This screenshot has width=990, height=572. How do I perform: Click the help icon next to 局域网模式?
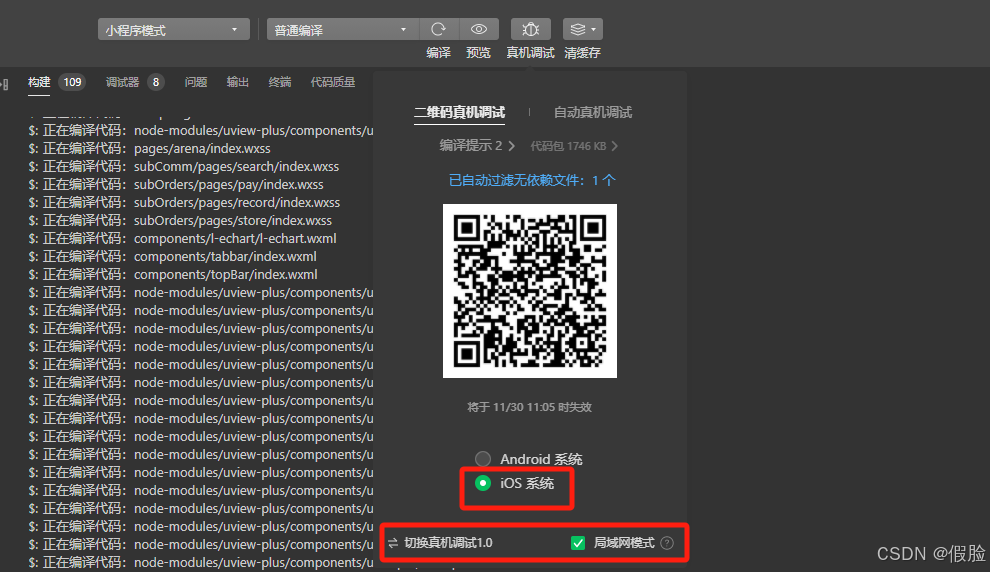667,543
